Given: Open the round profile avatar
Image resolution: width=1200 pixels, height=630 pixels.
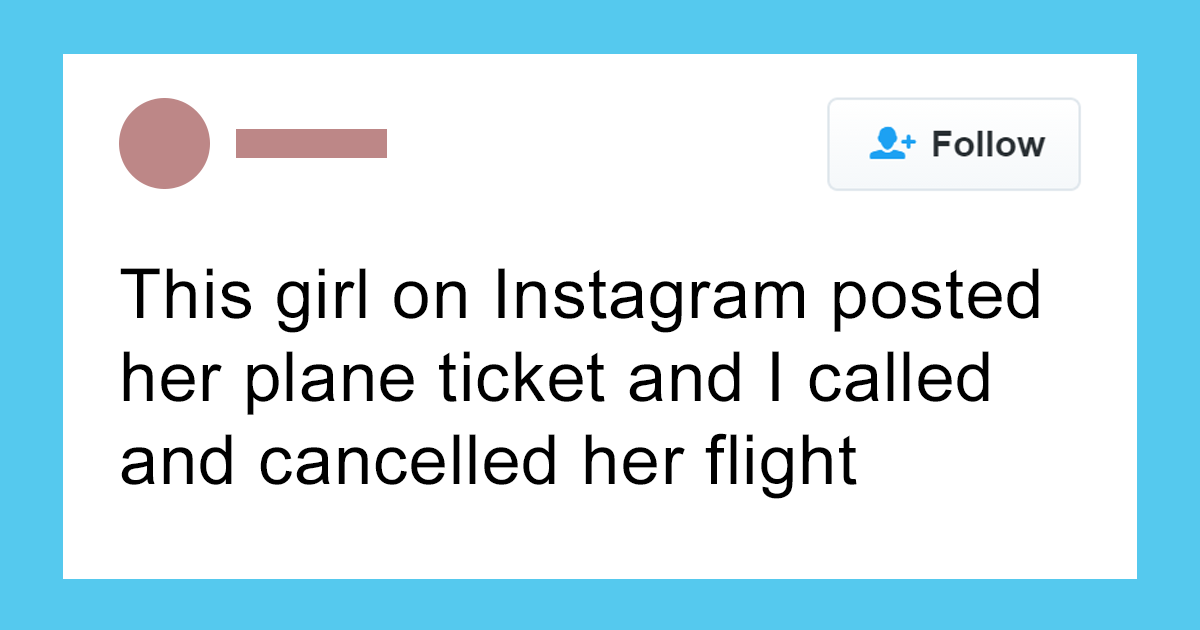Looking at the screenshot, I should coord(164,143).
